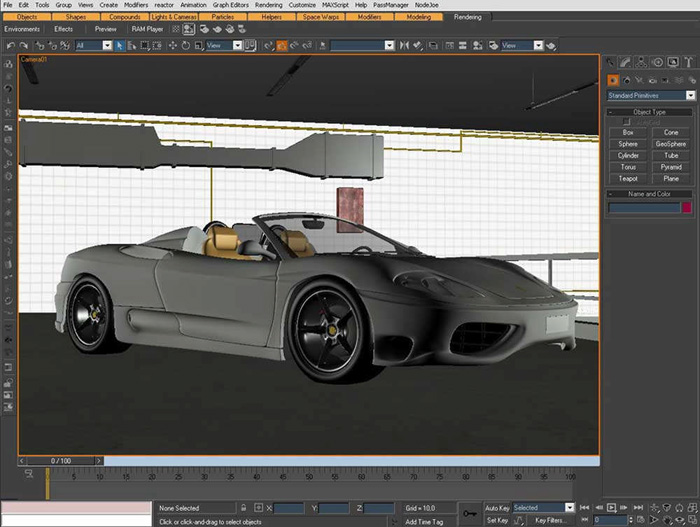The width and height of the screenshot is (700, 527).
Task: Click the red object color swatch
Action: pos(686,207)
